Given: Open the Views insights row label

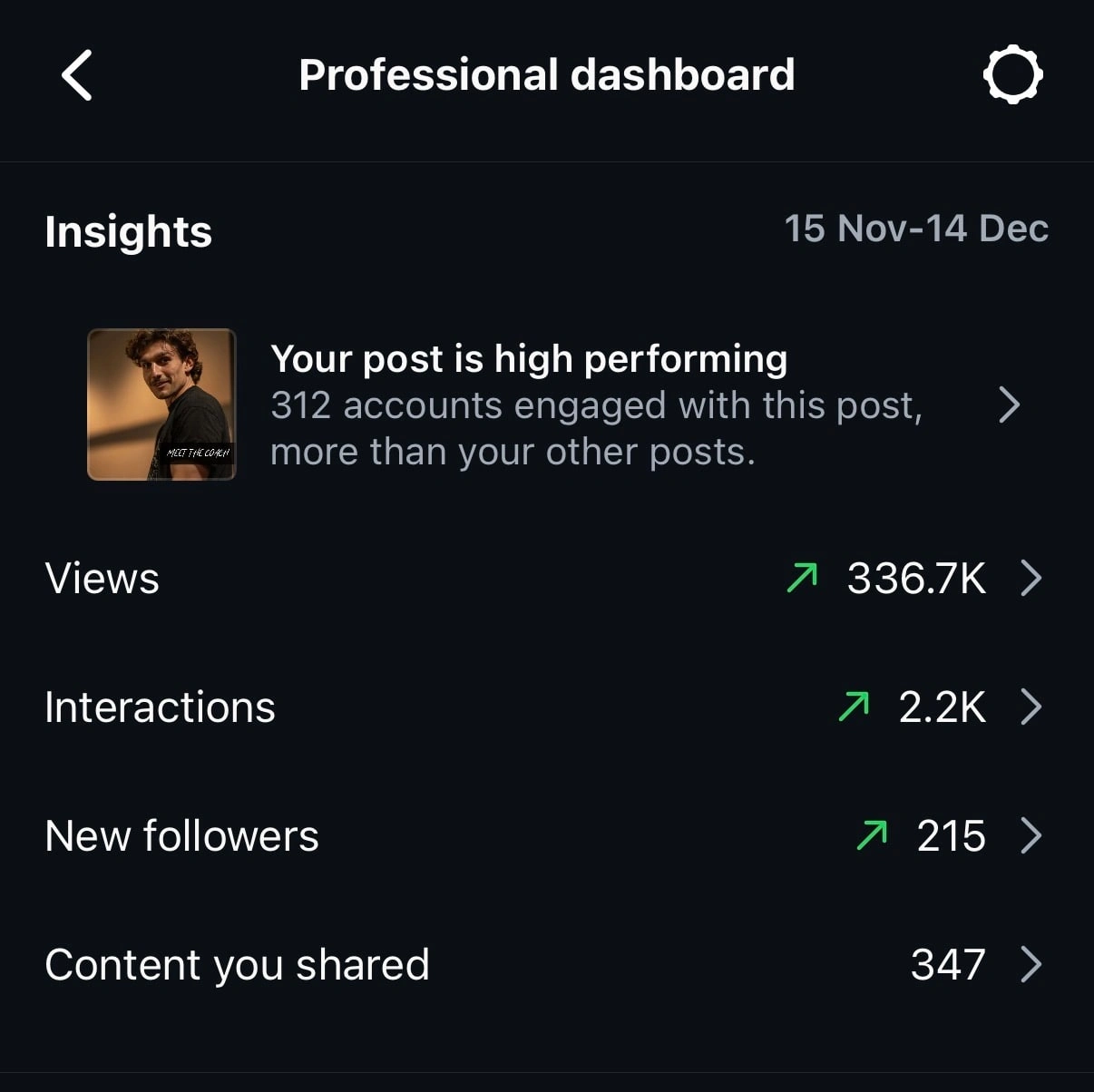Looking at the screenshot, I should pos(103,579).
